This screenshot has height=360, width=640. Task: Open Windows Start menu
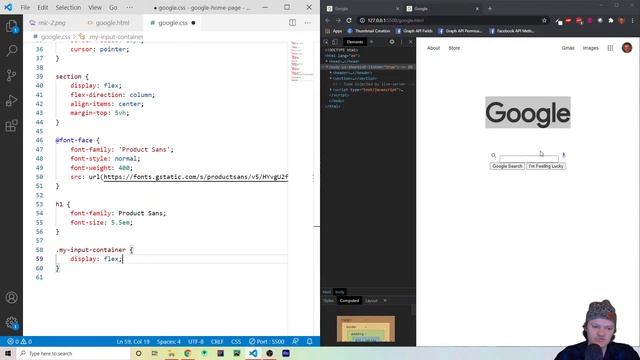pyautogui.click(x=8, y=353)
